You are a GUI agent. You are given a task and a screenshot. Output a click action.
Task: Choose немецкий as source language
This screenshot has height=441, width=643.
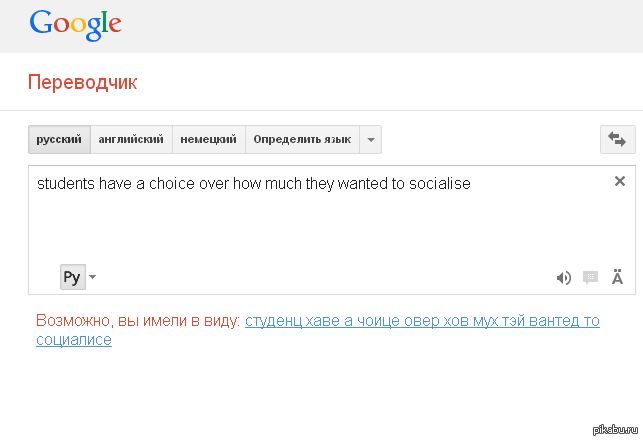[x=208, y=140]
